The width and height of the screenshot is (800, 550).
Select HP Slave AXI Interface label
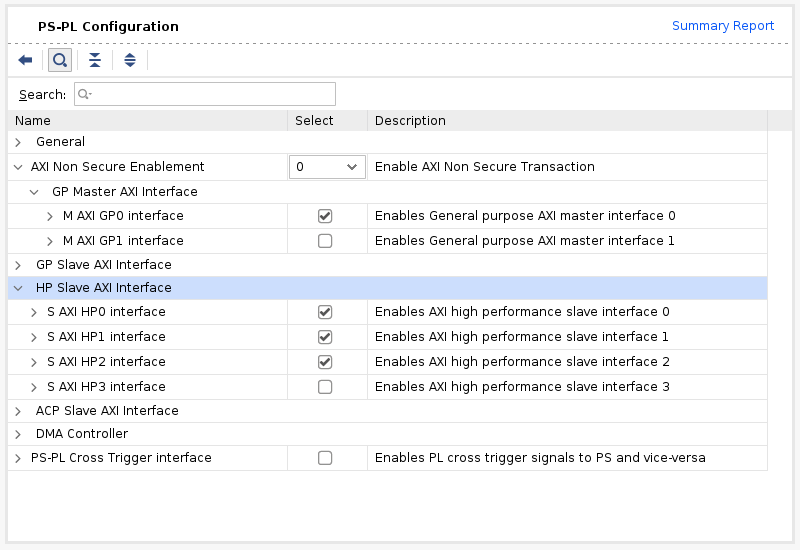pos(104,287)
